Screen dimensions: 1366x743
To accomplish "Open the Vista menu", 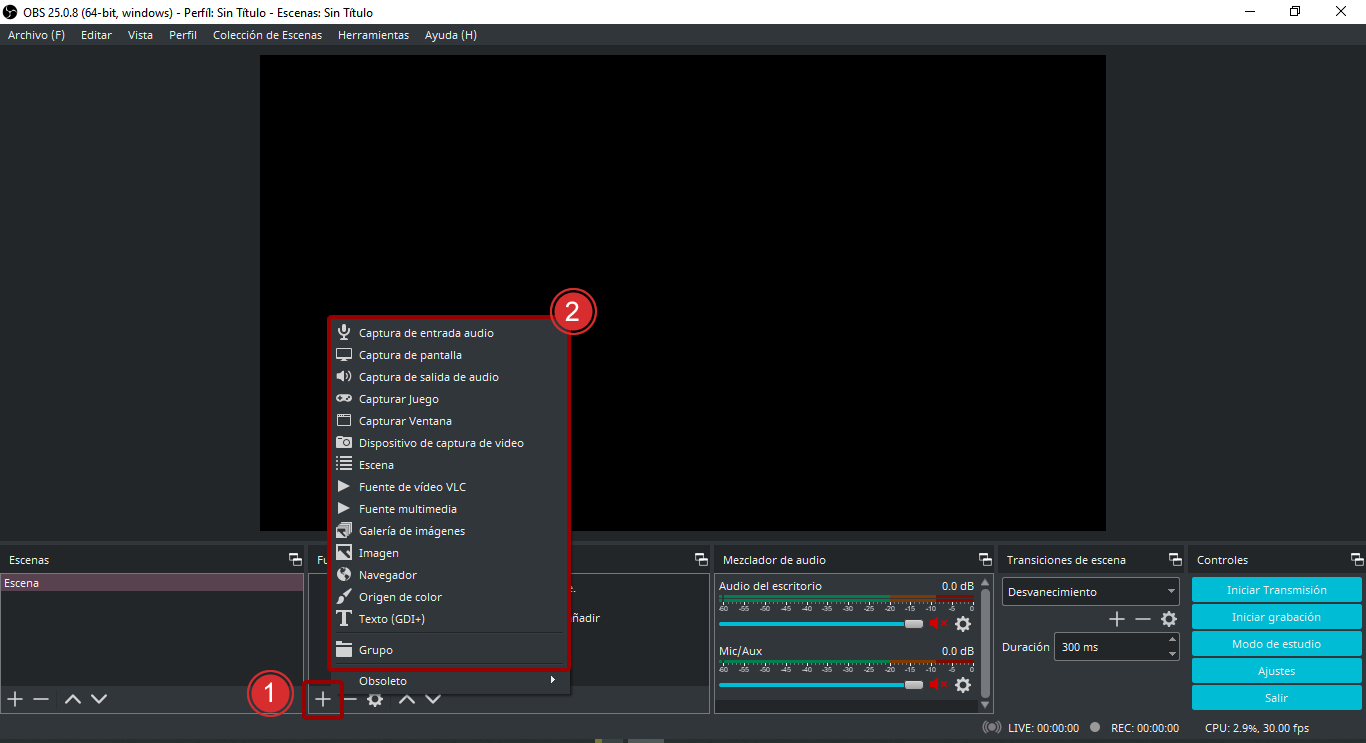I will tap(140, 35).
